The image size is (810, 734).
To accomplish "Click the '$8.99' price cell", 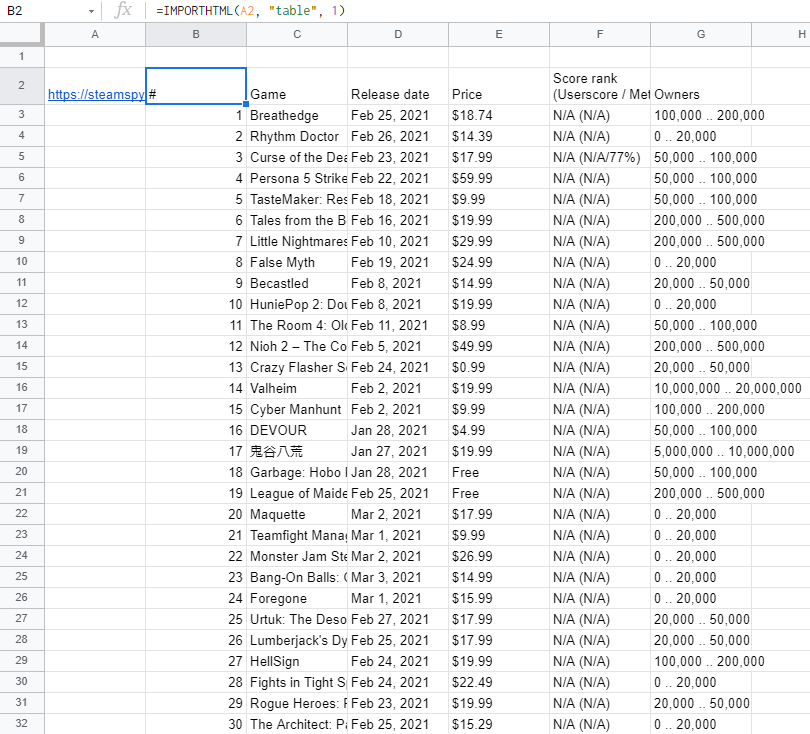I will (x=499, y=325).
